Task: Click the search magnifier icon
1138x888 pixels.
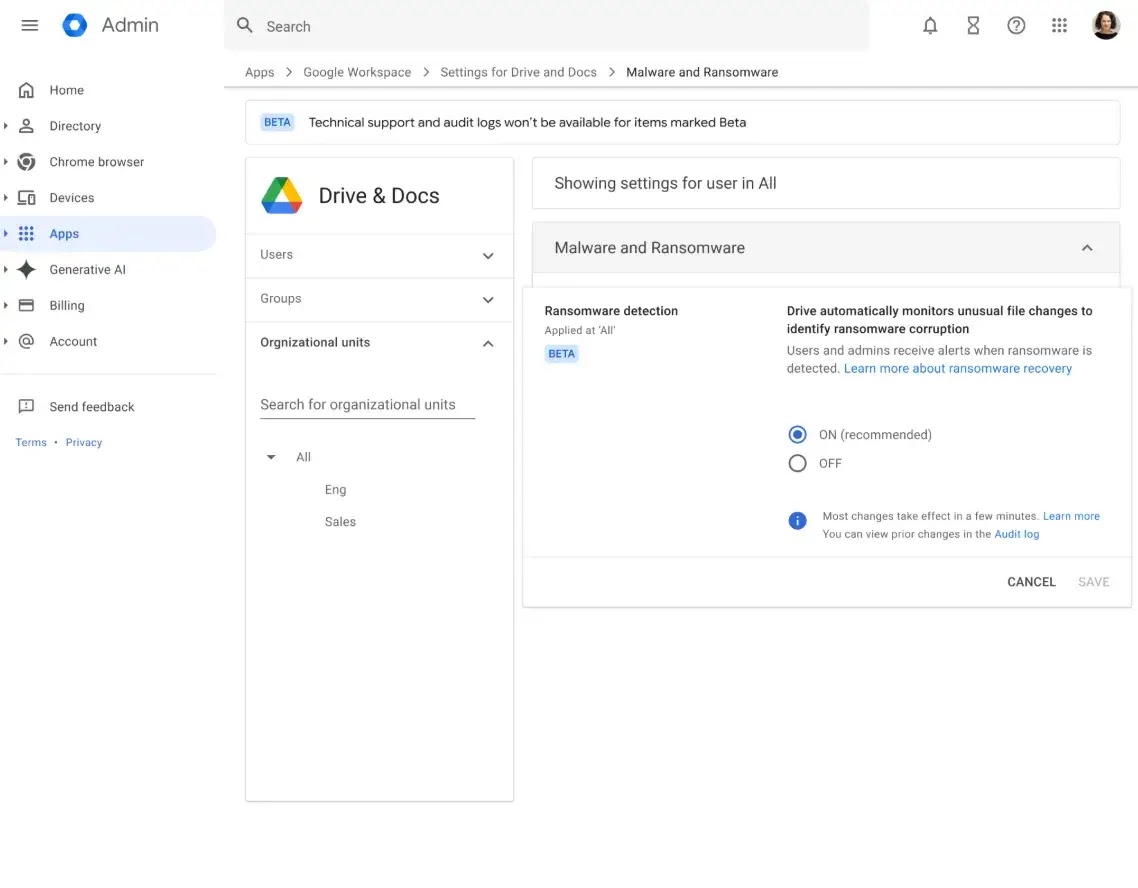Action: click(x=245, y=26)
